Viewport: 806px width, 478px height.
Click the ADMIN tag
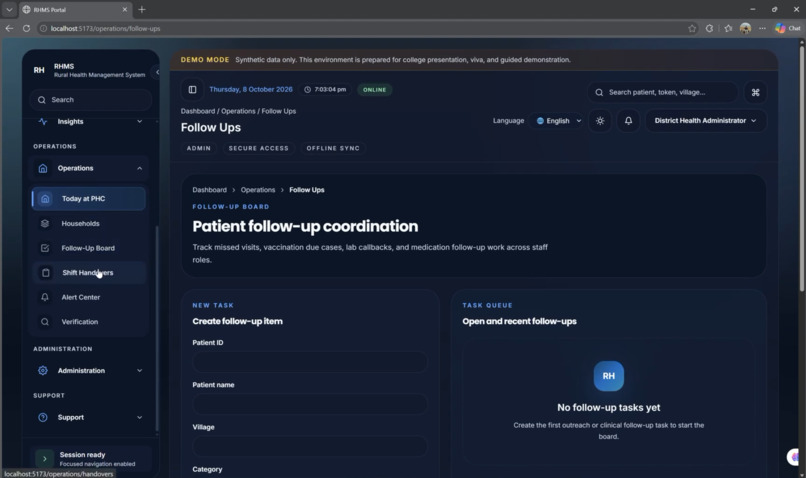[199, 148]
